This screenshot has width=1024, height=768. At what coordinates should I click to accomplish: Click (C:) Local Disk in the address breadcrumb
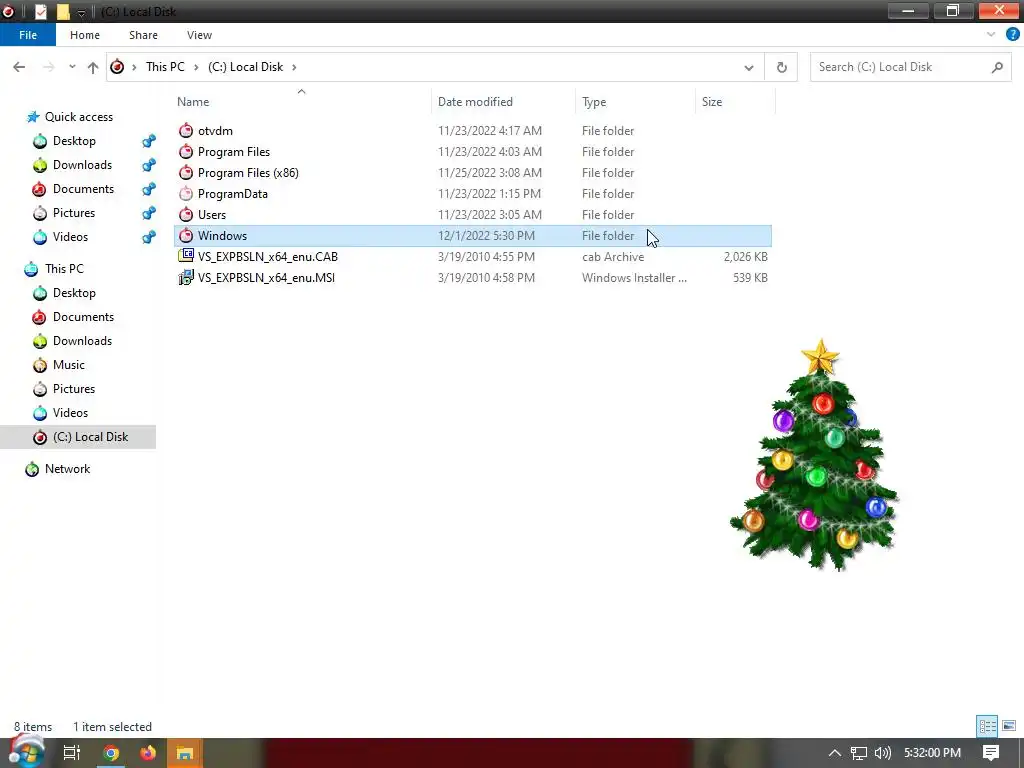[246, 67]
